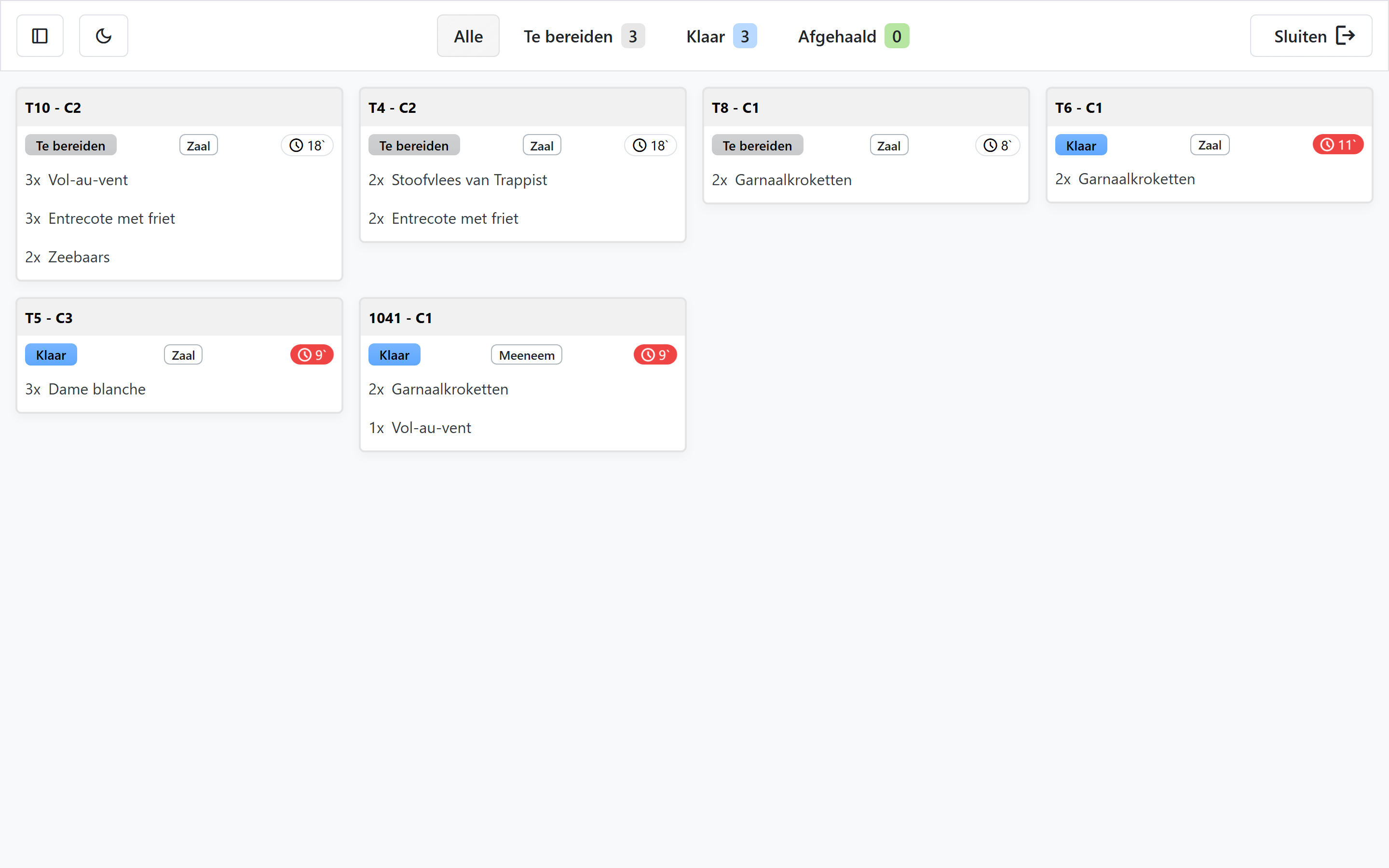The width and height of the screenshot is (1389, 868).
Task: Click the 18-minute timer on T4 - C2
Action: [650, 145]
